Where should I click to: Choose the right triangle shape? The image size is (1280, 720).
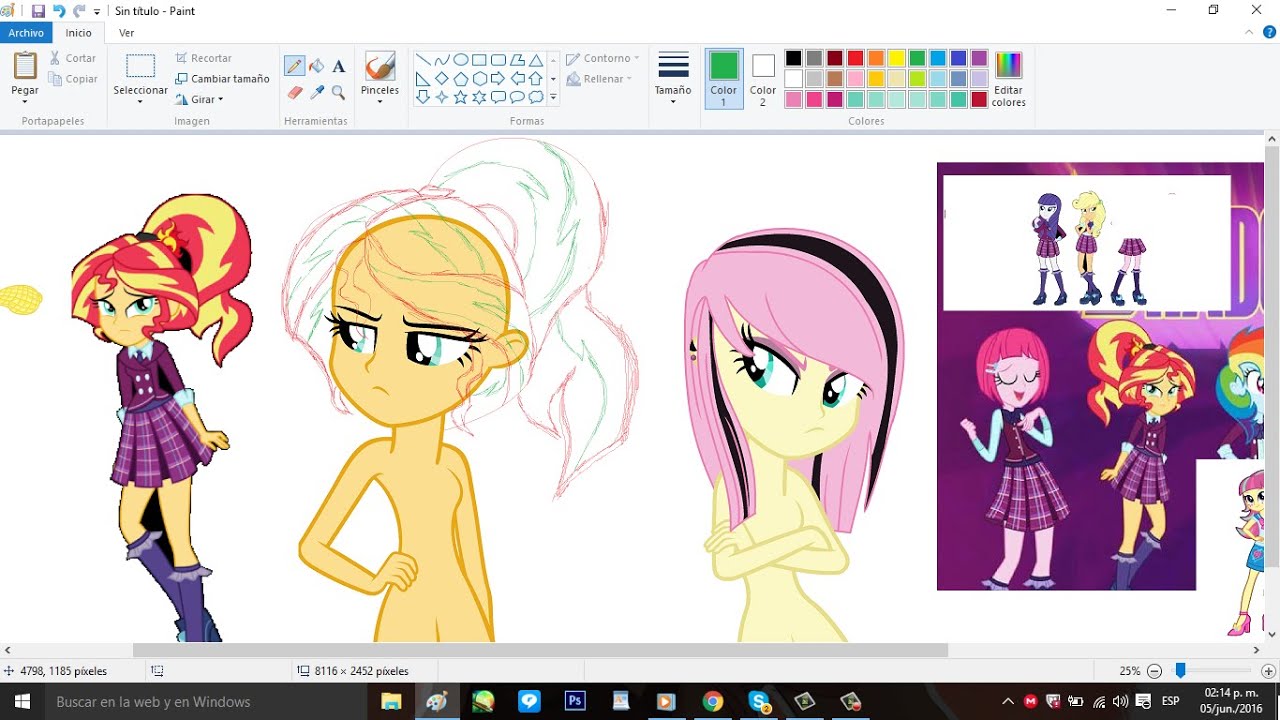423,78
